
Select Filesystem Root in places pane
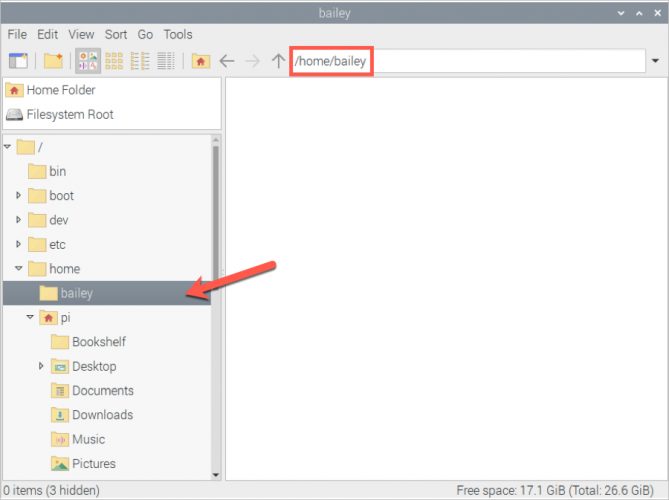112,114
